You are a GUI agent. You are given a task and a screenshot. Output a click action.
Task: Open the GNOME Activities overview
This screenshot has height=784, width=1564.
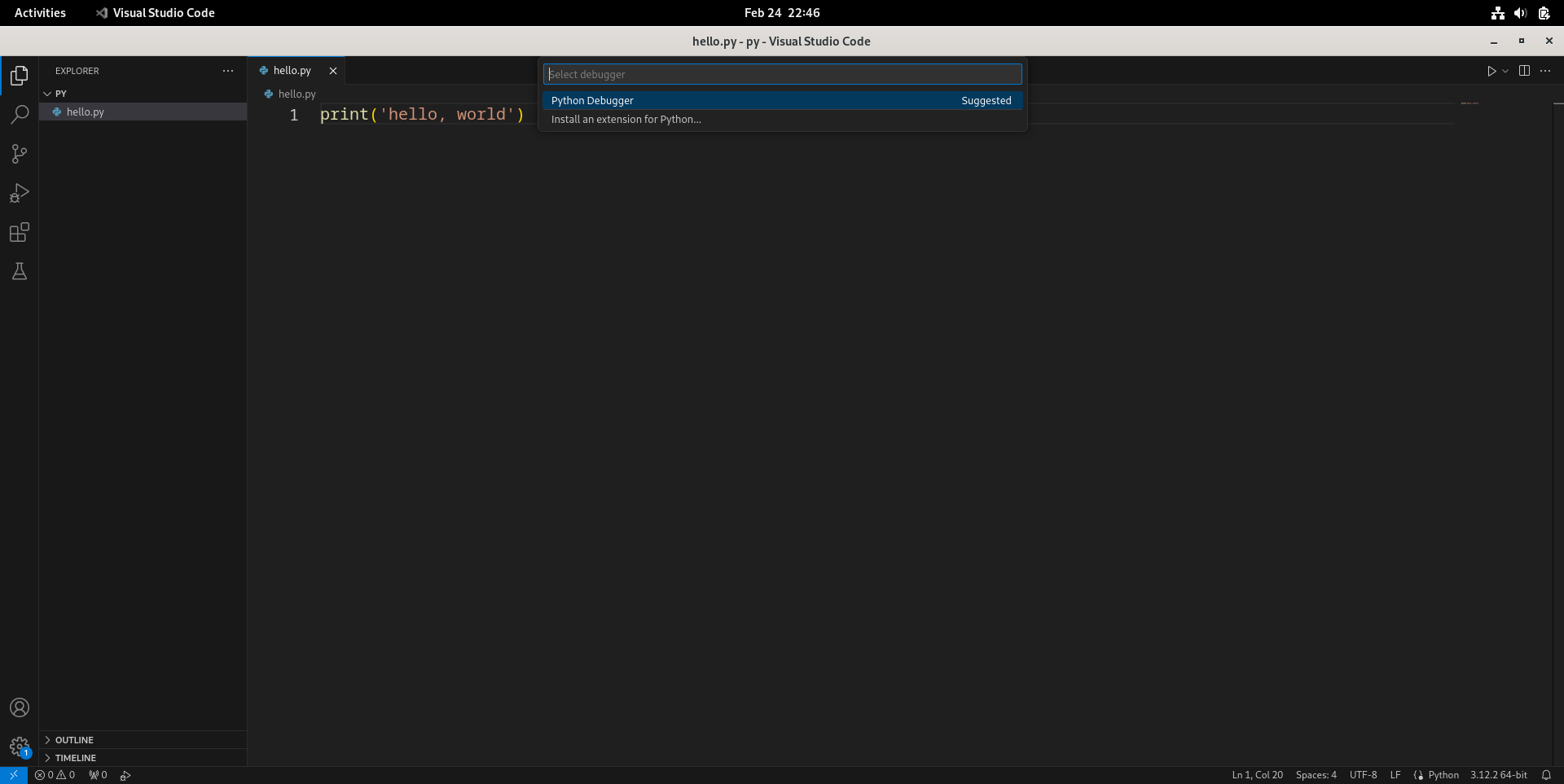point(40,13)
